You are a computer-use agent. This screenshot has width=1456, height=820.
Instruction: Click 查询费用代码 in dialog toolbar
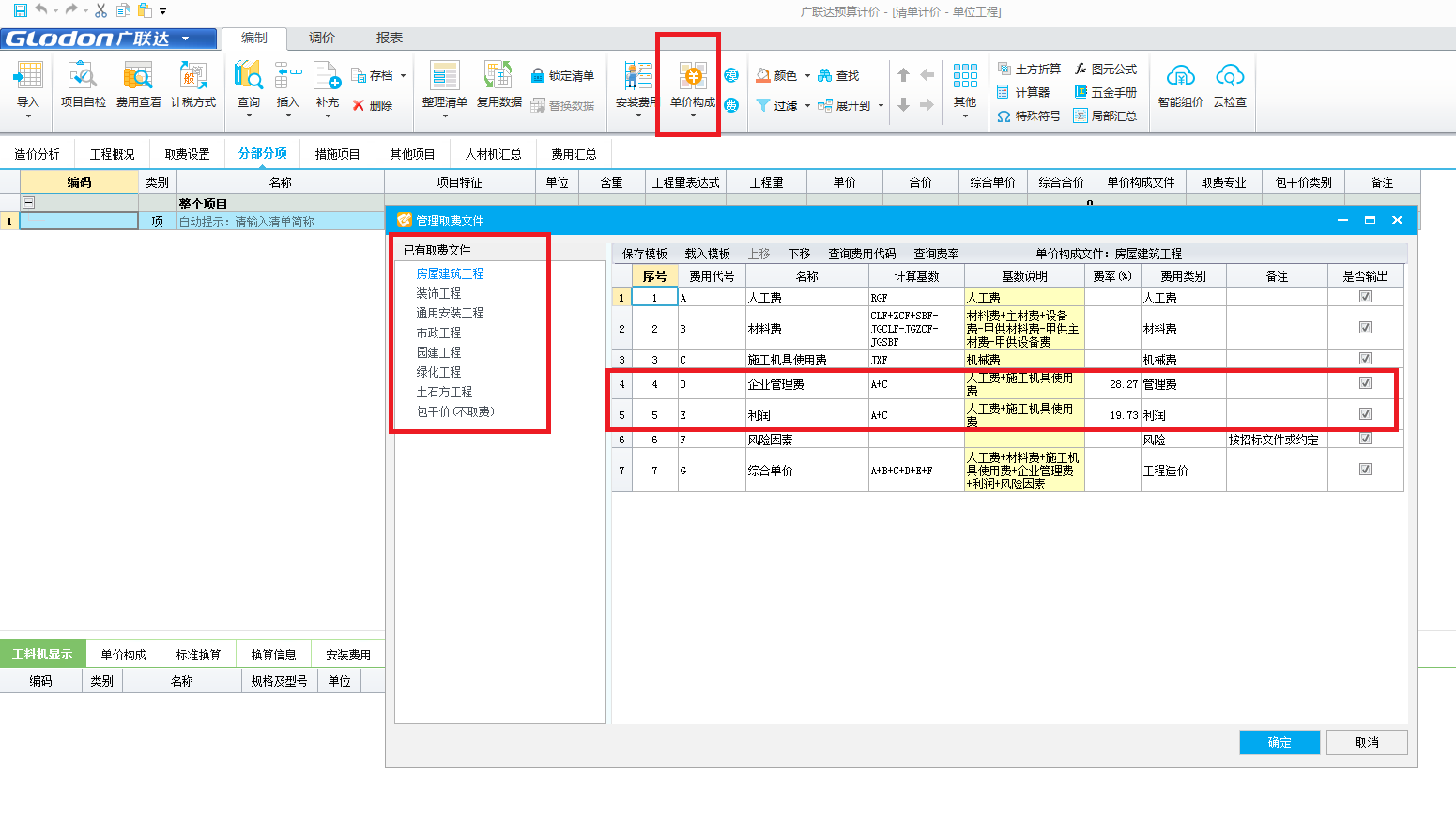(x=862, y=254)
